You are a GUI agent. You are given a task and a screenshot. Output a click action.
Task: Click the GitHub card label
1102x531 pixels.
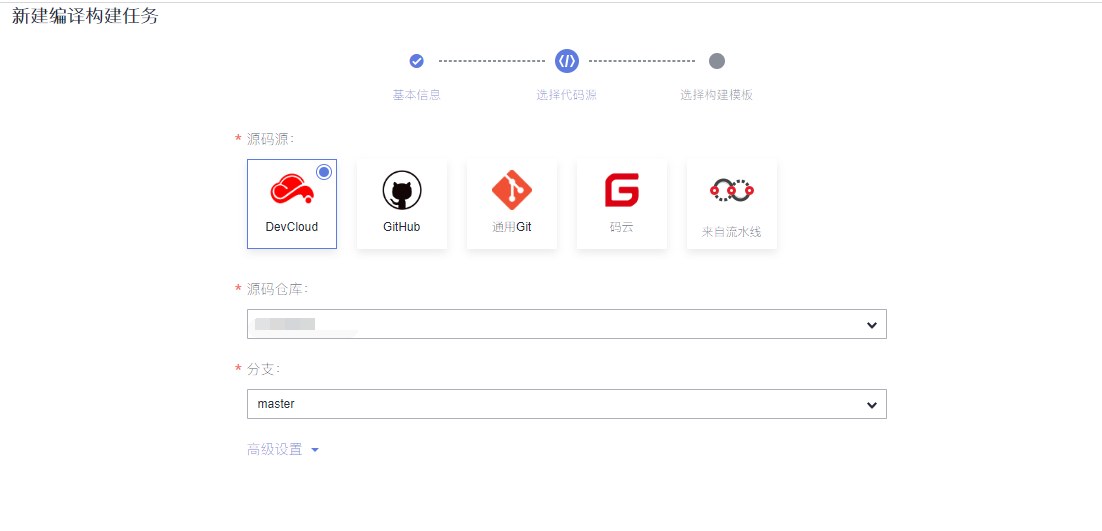(x=402, y=227)
